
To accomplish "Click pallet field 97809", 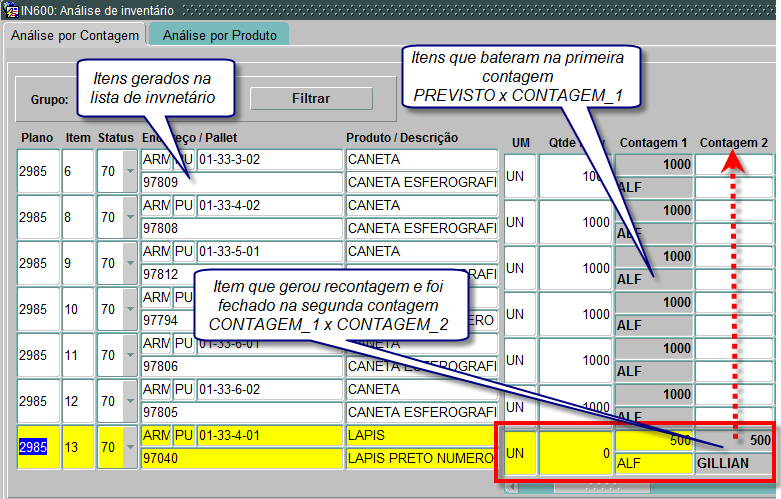I will [242, 182].
